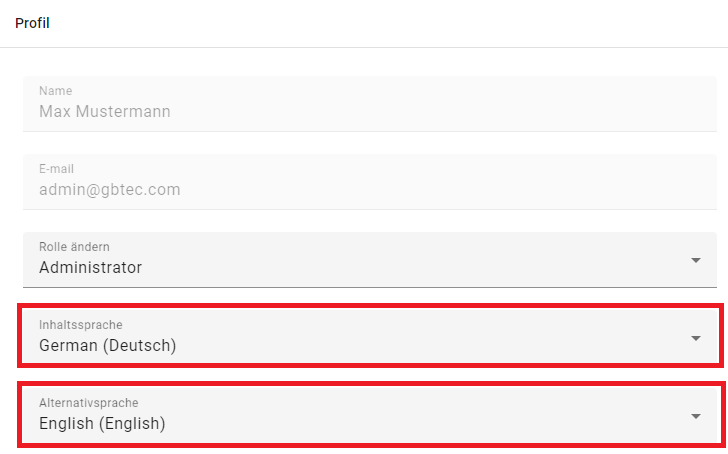Viewport: 728px width, 454px height.
Task: Click the Inhaltssprache label
Action: point(80,325)
